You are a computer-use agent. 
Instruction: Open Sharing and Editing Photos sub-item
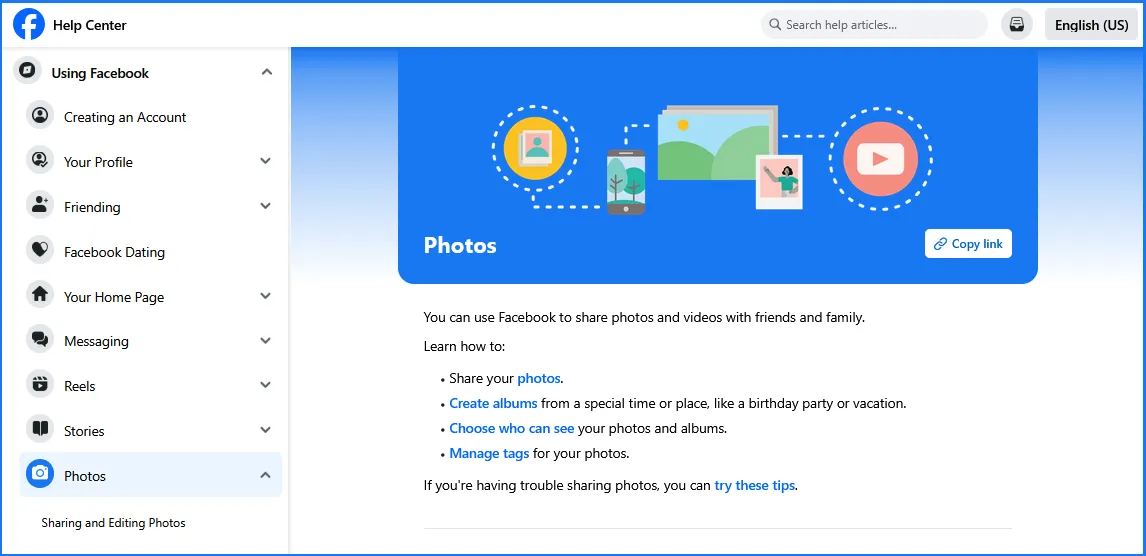point(113,523)
